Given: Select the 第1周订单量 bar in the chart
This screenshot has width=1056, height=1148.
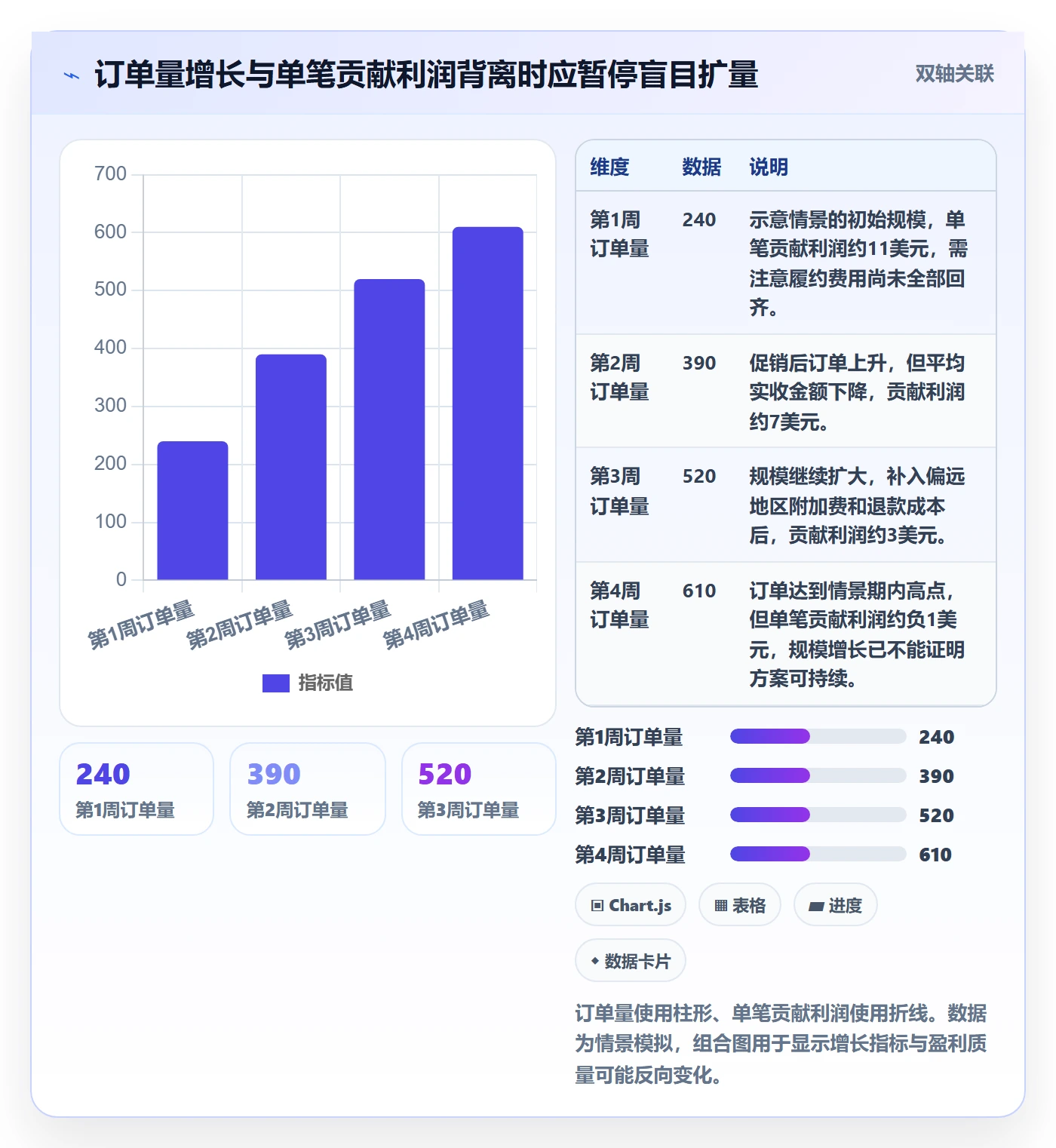Looking at the screenshot, I should [x=192, y=511].
